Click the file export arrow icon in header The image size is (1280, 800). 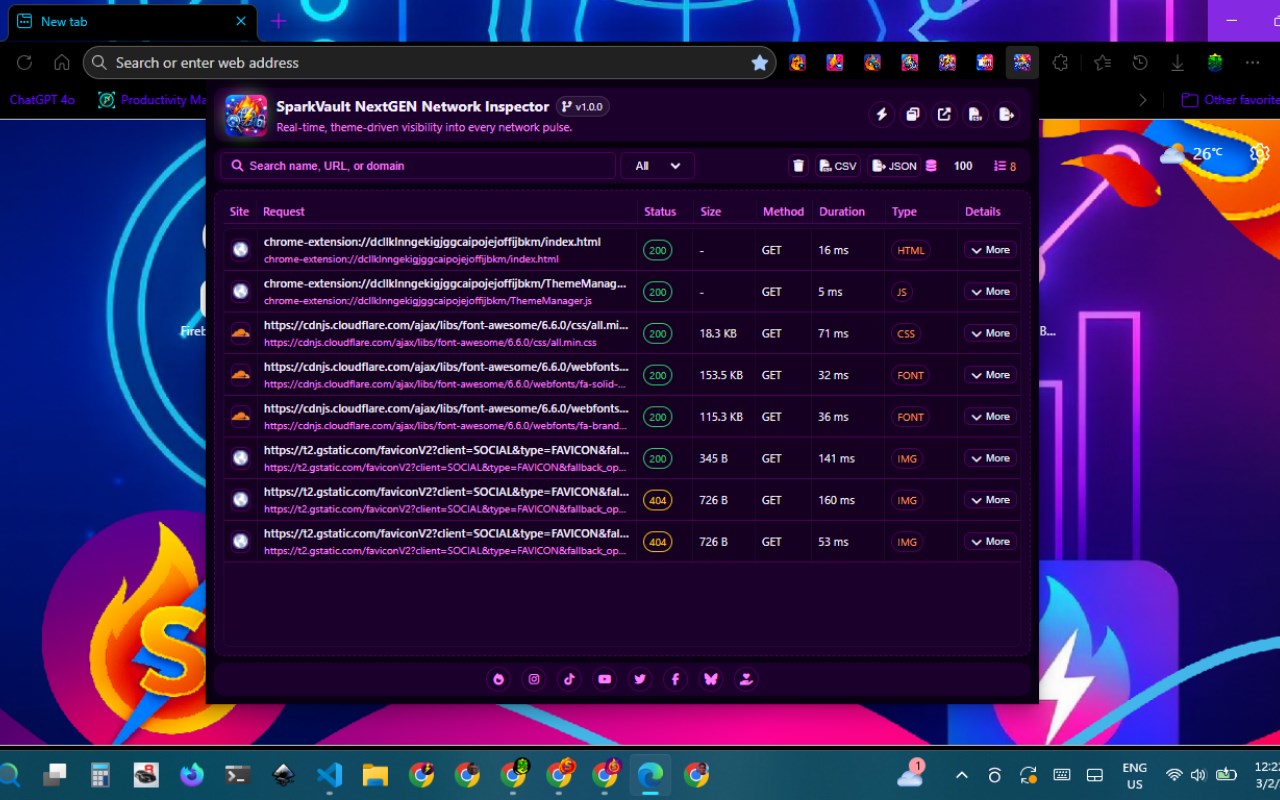[x=1006, y=115]
